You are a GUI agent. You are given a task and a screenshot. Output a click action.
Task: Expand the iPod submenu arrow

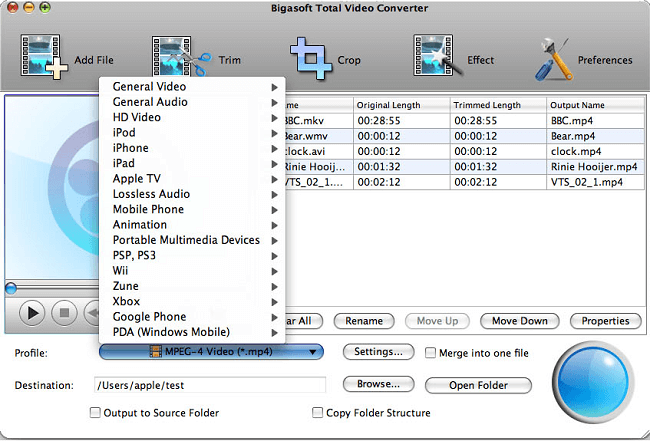[x=274, y=133]
